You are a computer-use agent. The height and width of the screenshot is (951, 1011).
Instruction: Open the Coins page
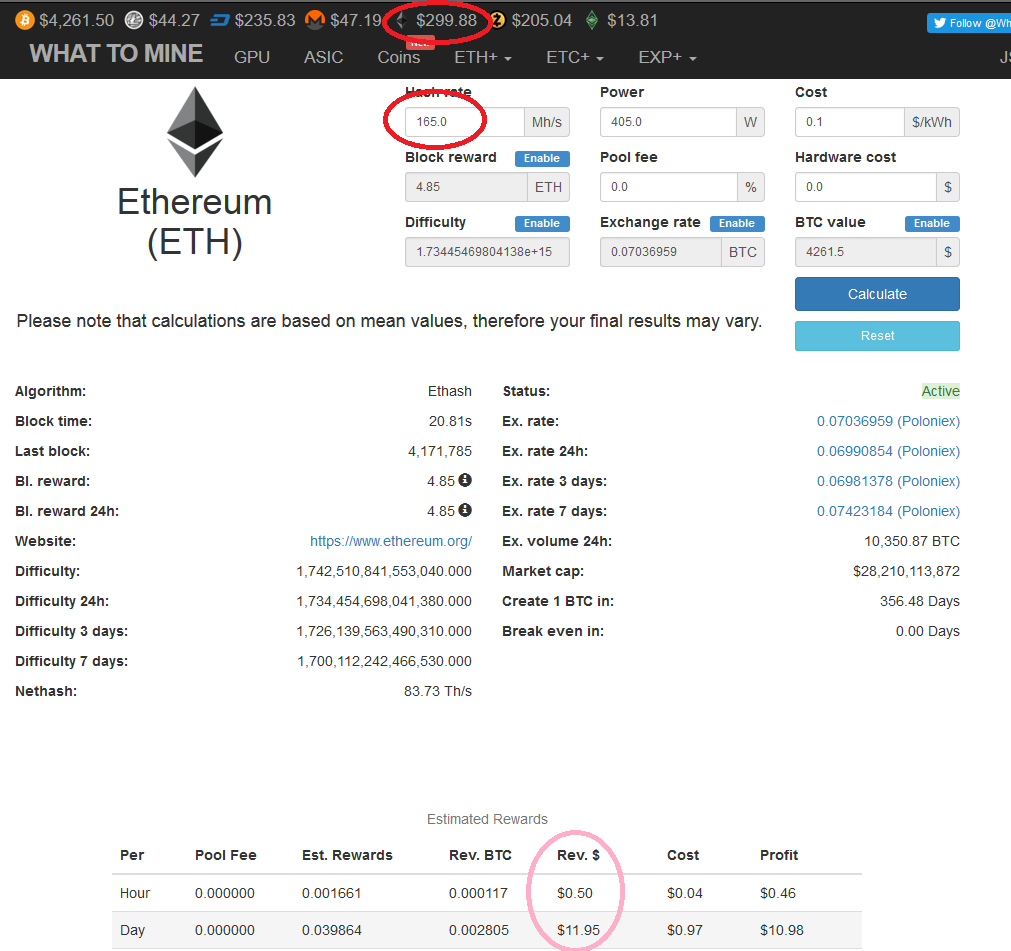tap(398, 57)
